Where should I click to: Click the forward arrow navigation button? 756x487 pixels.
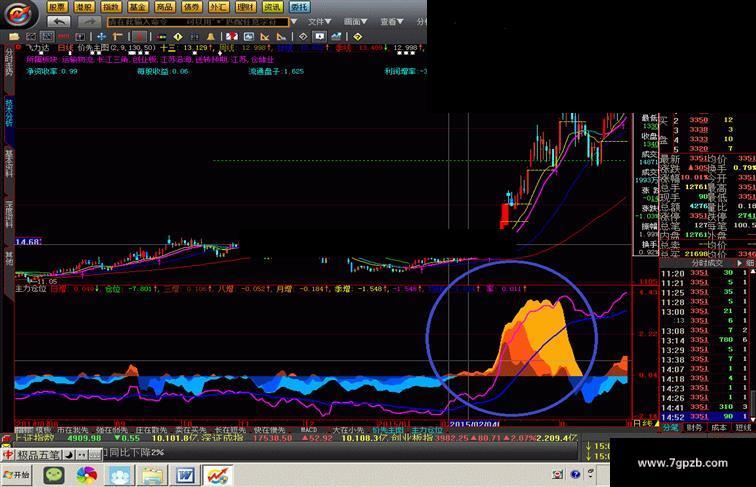tap(89, 22)
